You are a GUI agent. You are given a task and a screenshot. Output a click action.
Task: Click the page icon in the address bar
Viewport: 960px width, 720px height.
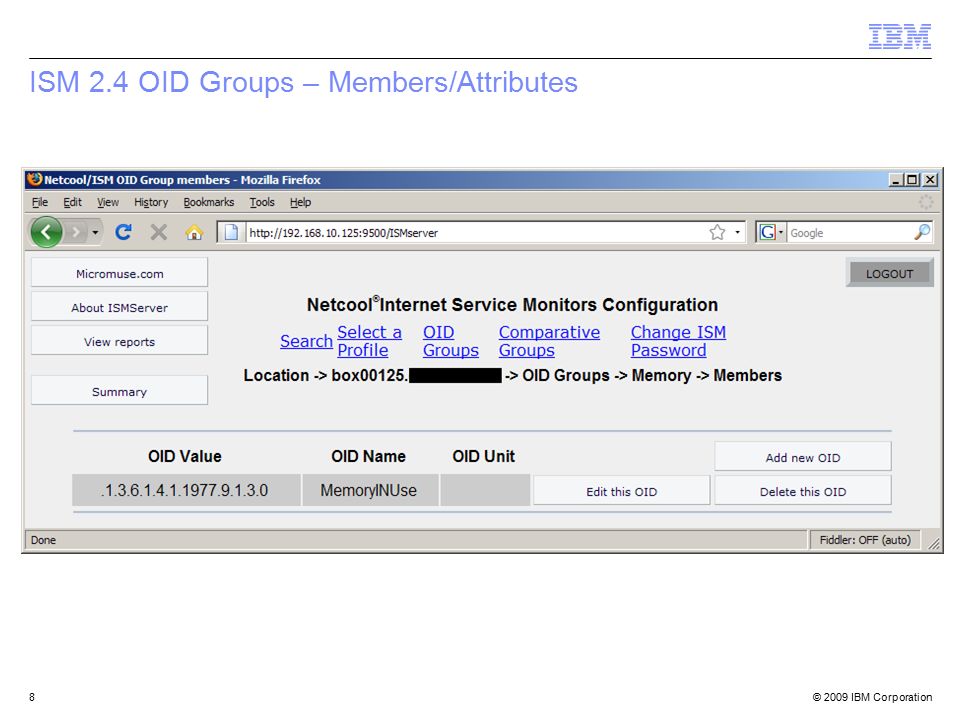tap(231, 232)
